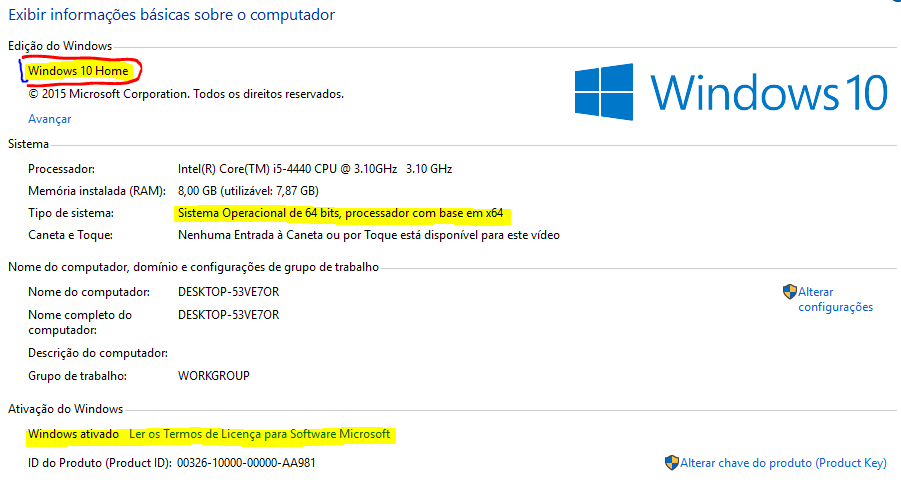Click the 2015 Microsoft Corporation copyright line
This screenshot has width=901, height=491.
click(x=186, y=94)
